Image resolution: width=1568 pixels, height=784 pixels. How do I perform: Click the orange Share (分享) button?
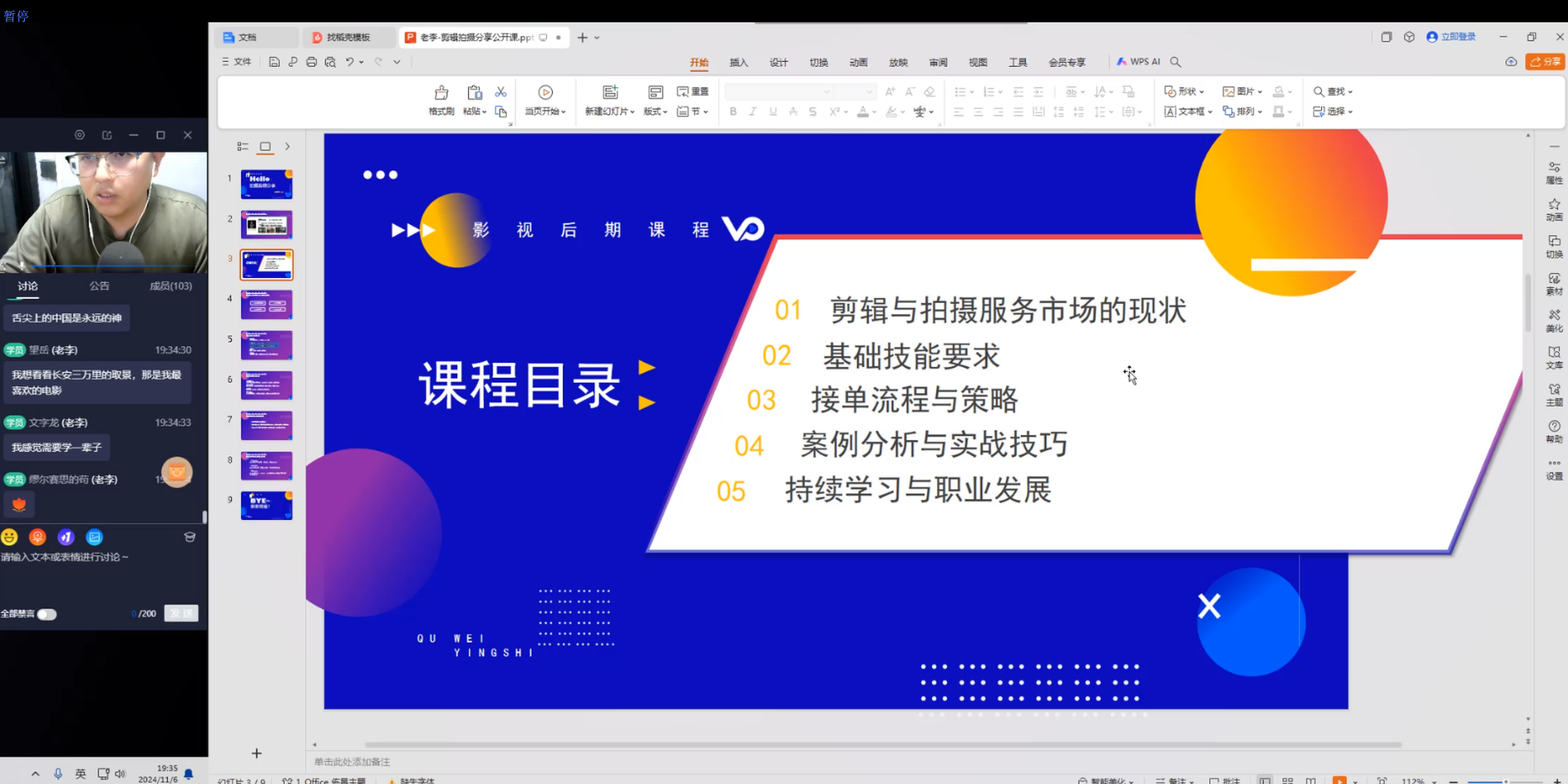[x=1545, y=62]
